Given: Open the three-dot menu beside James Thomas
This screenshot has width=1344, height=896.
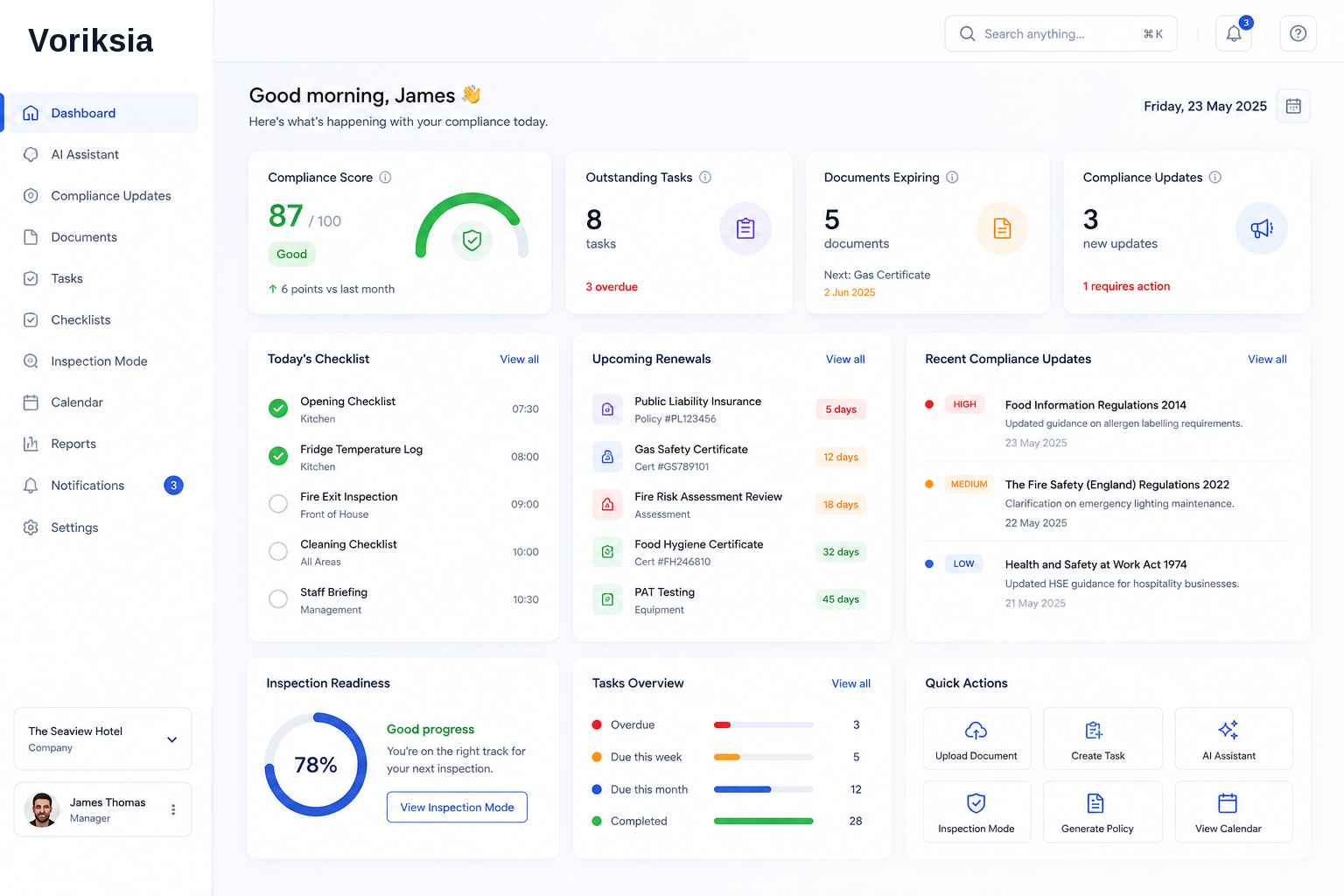Looking at the screenshot, I should [x=173, y=809].
